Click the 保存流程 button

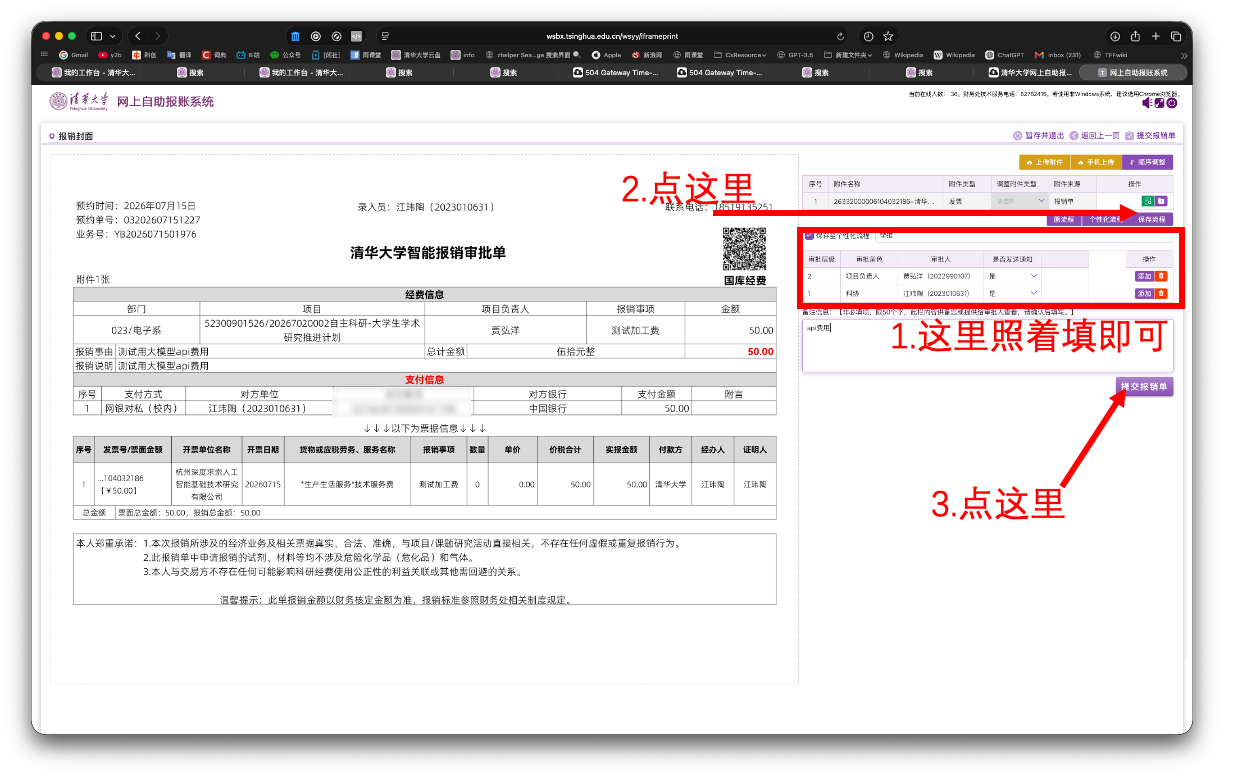pyautogui.click(x=1151, y=219)
